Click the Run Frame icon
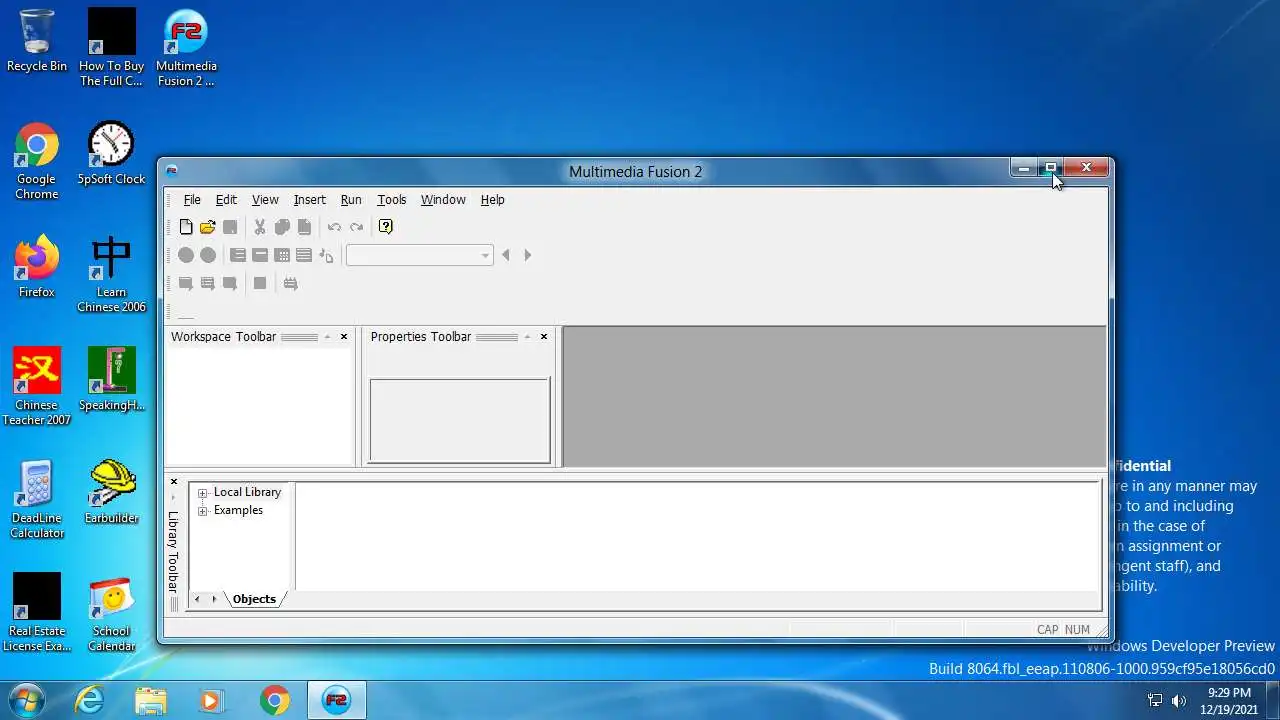 click(230, 283)
